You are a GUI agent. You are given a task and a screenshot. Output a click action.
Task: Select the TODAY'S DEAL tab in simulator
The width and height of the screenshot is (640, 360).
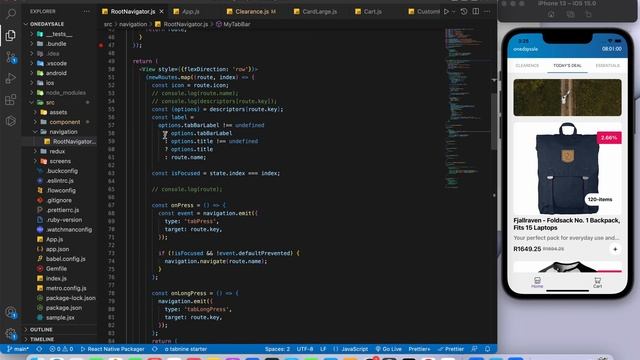(x=567, y=66)
